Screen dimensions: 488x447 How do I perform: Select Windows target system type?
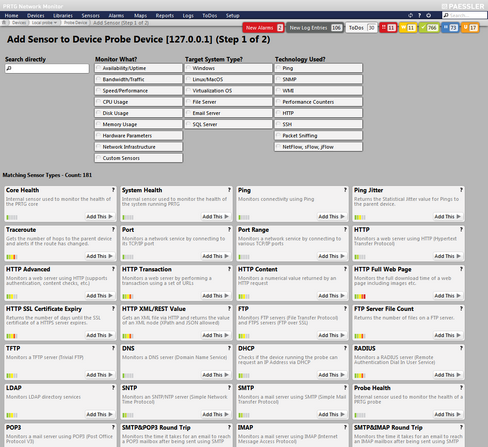(x=229, y=68)
